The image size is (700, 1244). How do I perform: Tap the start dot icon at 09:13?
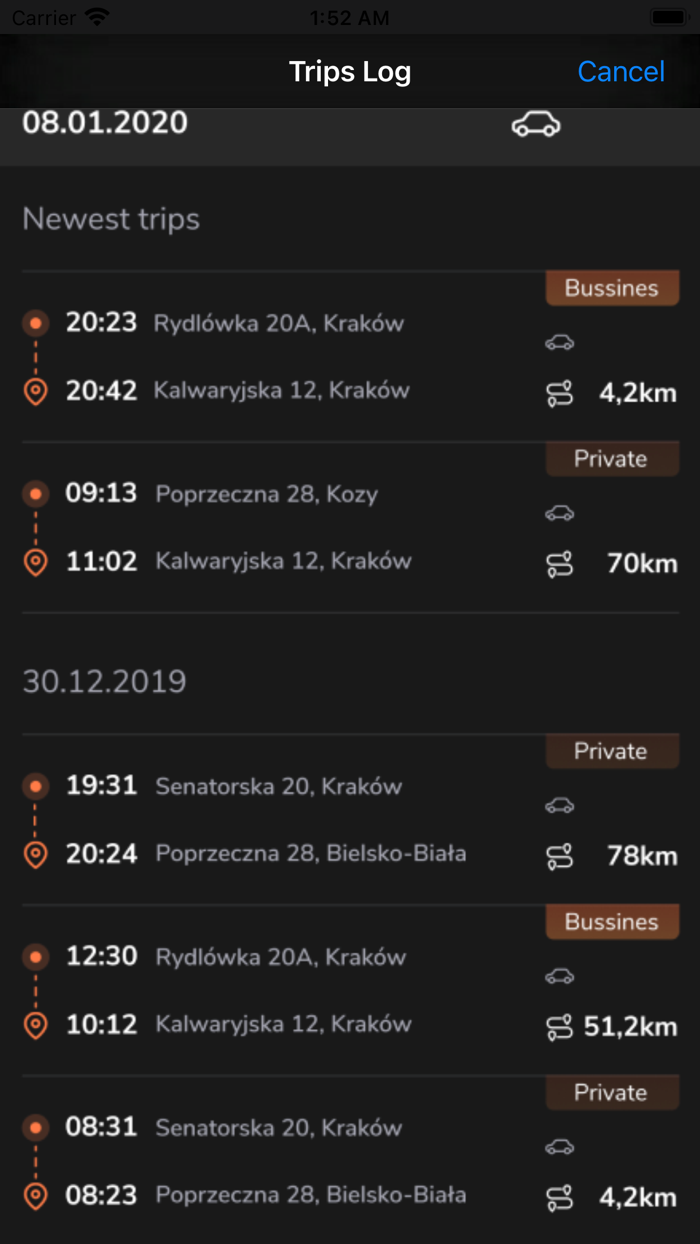(36, 494)
